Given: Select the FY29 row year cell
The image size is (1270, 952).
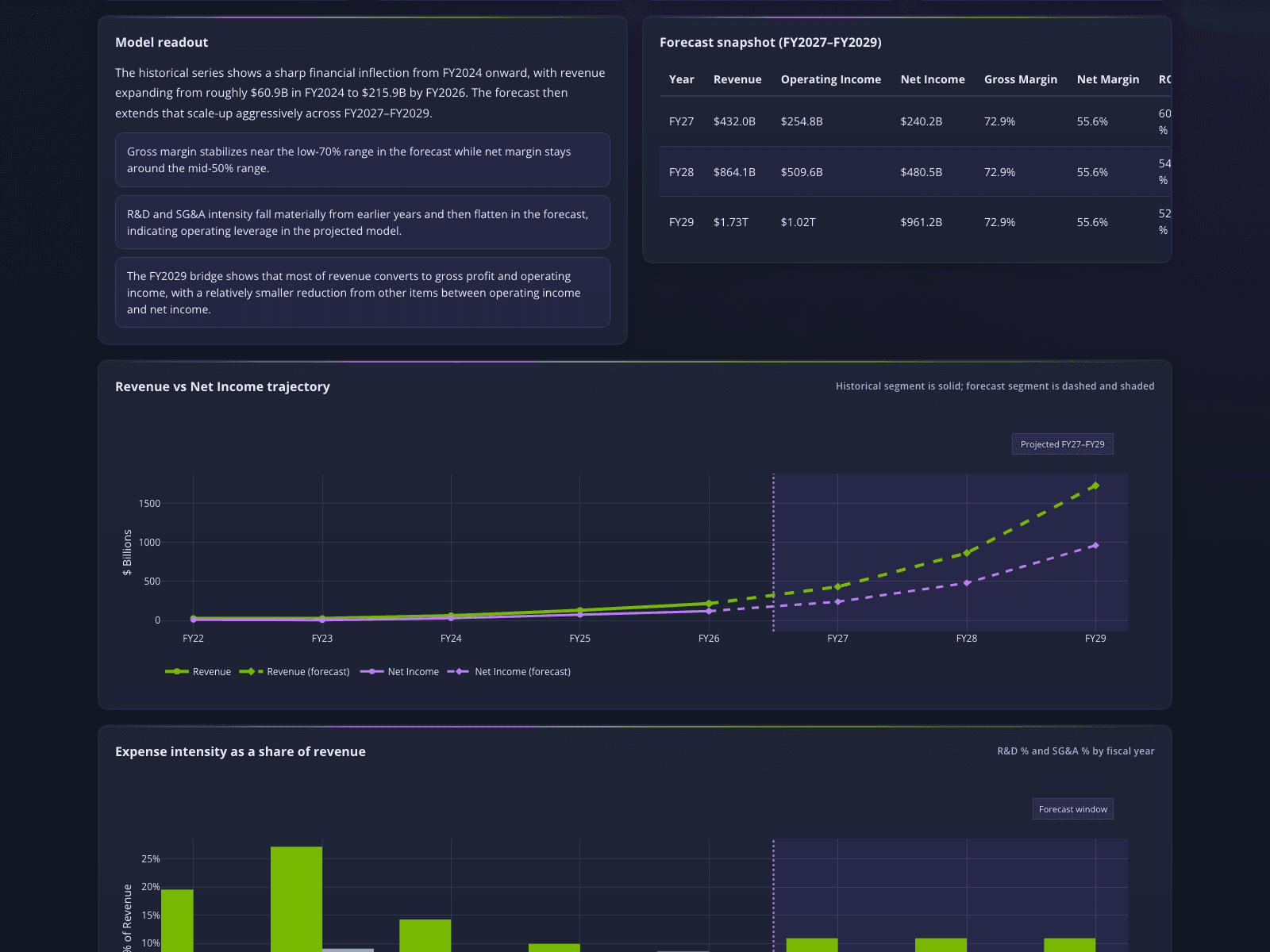Looking at the screenshot, I should click(681, 222).
